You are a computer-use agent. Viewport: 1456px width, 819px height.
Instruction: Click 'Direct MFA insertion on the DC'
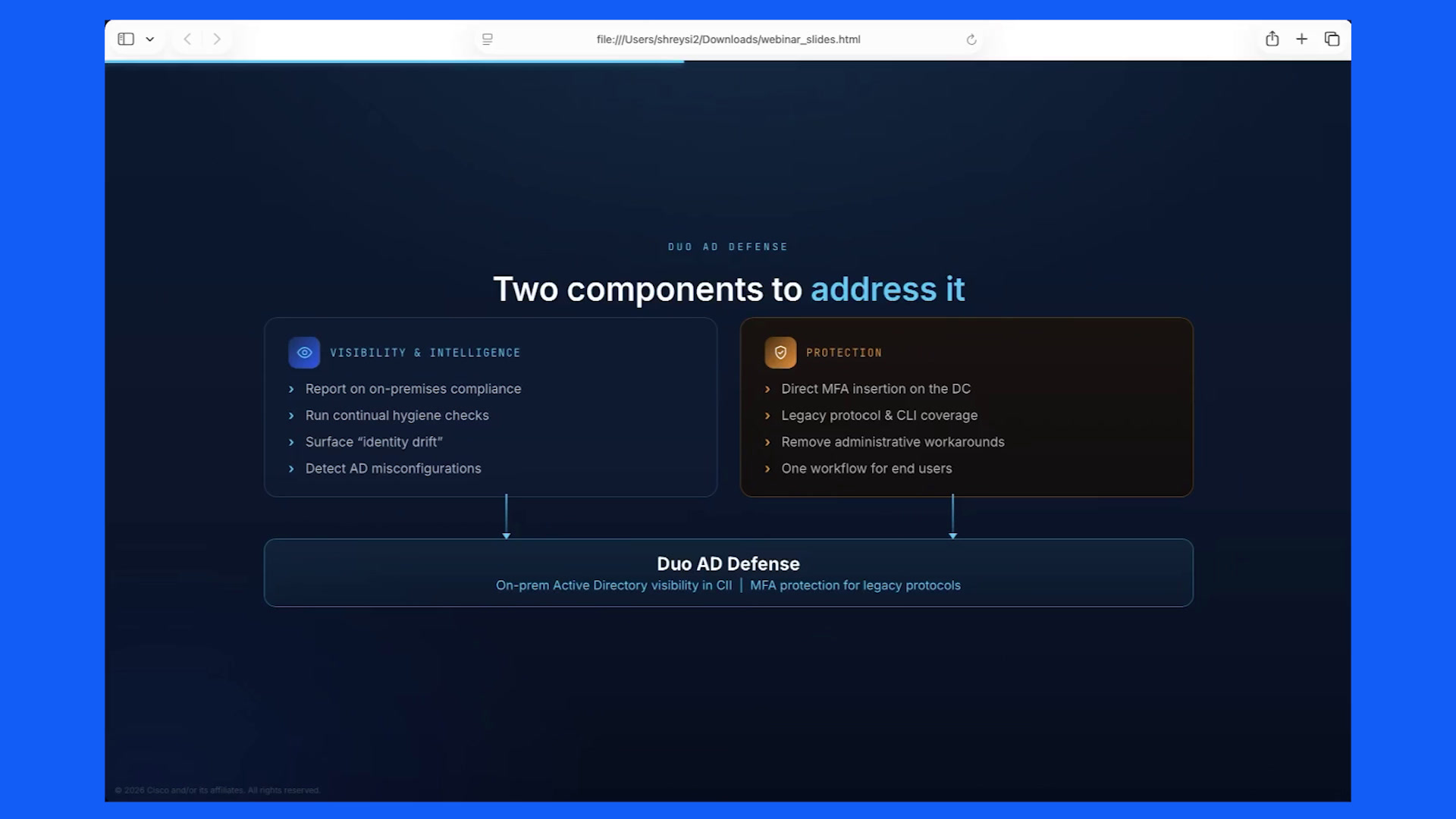coord(876,389)
